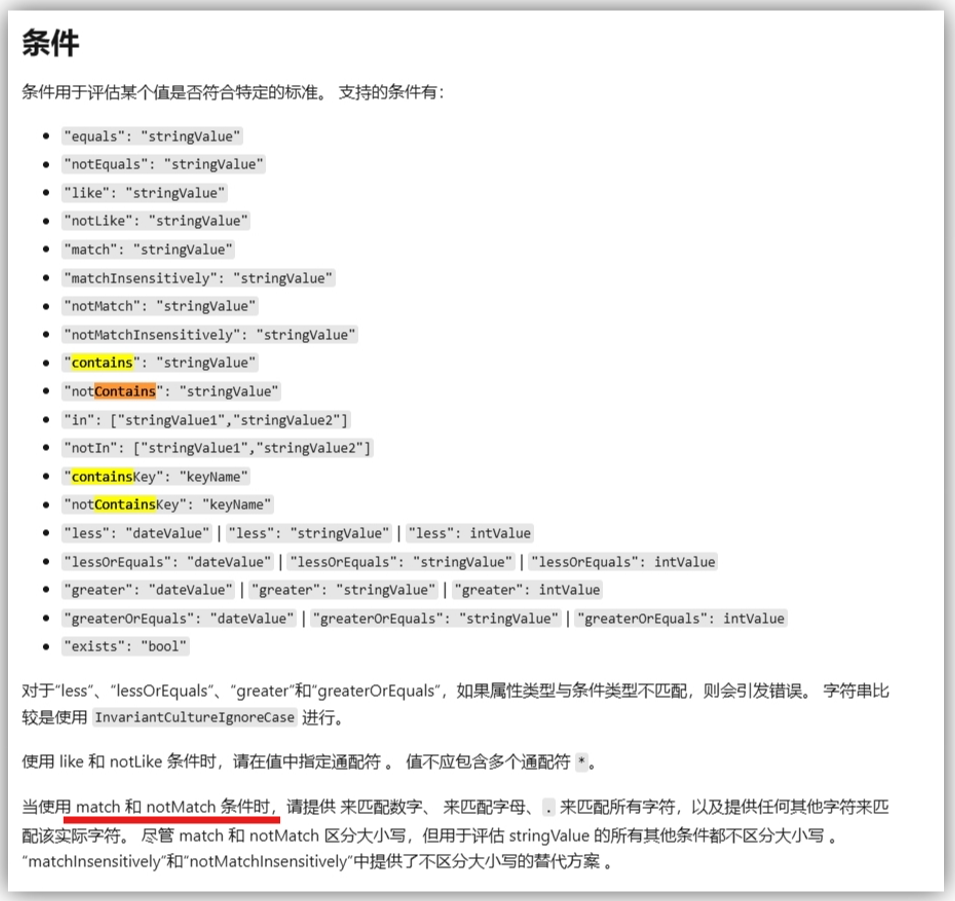Click the "equals": "stringValue" code item
955x901 pixels.
(152, 136)
